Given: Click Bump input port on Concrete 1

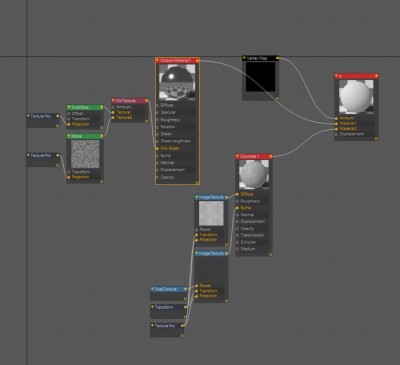Looking at the screenshot, I should 237,208.
